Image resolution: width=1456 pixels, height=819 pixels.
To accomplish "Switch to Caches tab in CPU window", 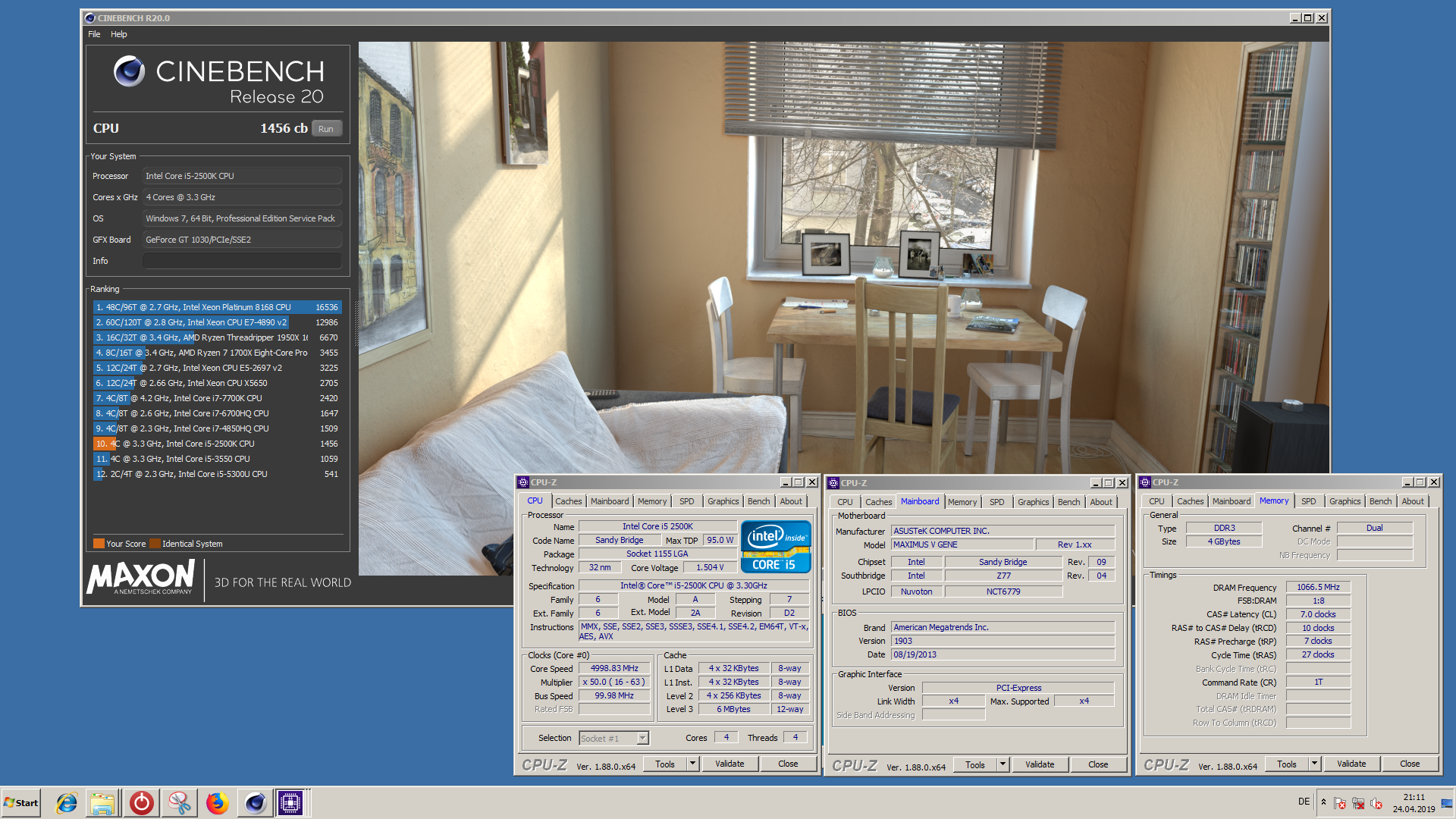I will (568, 501).
